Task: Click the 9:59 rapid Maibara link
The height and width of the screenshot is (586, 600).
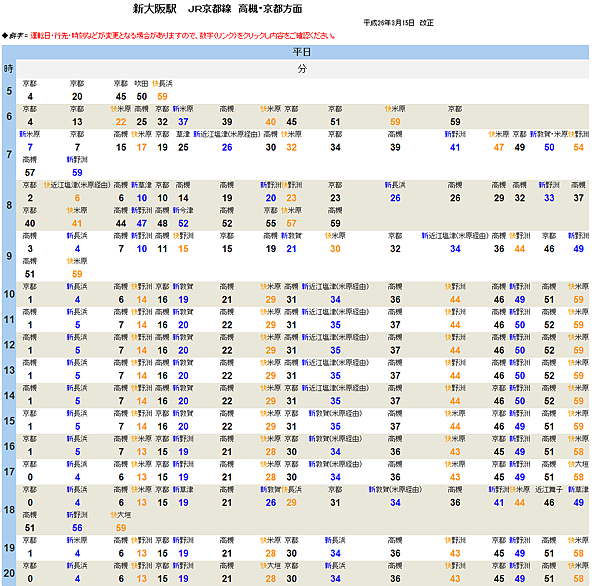Action: (x=77, y=274)
